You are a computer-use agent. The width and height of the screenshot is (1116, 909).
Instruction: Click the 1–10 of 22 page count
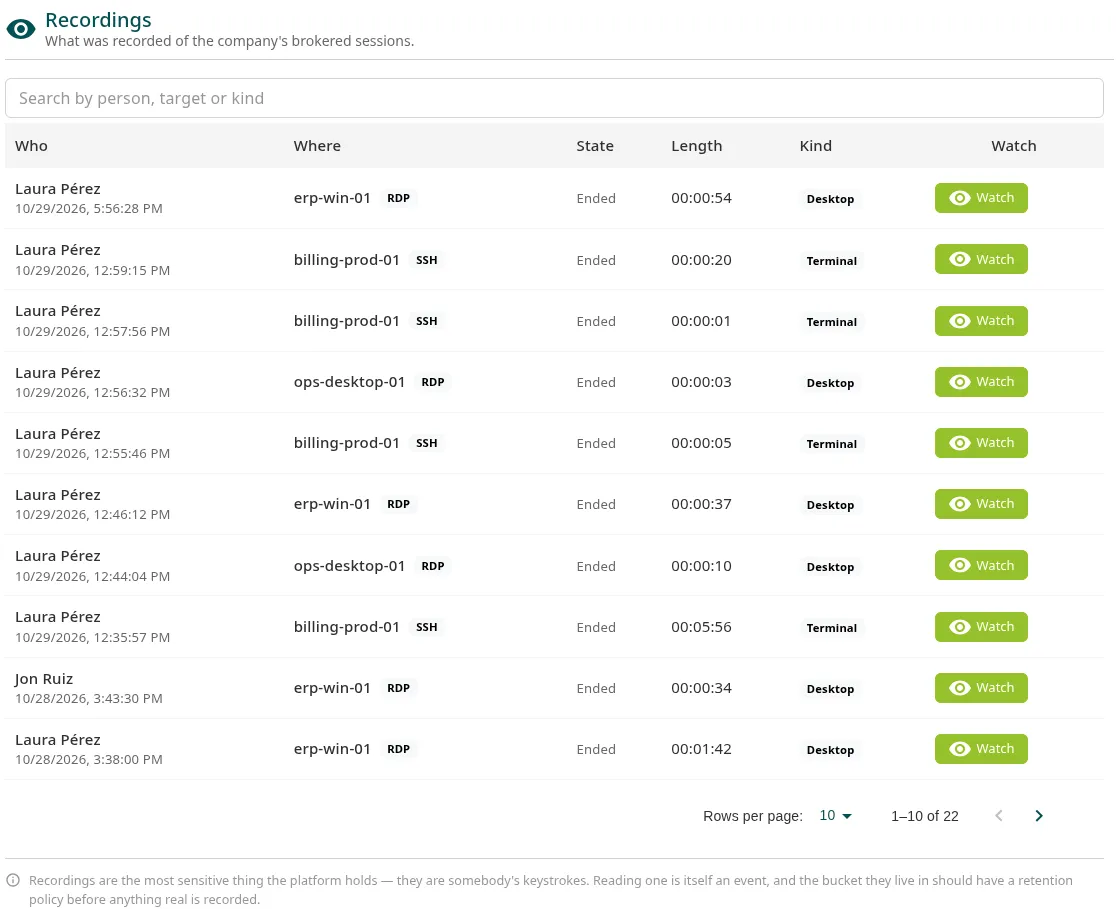pyautogui.click(x=925, y=816)
